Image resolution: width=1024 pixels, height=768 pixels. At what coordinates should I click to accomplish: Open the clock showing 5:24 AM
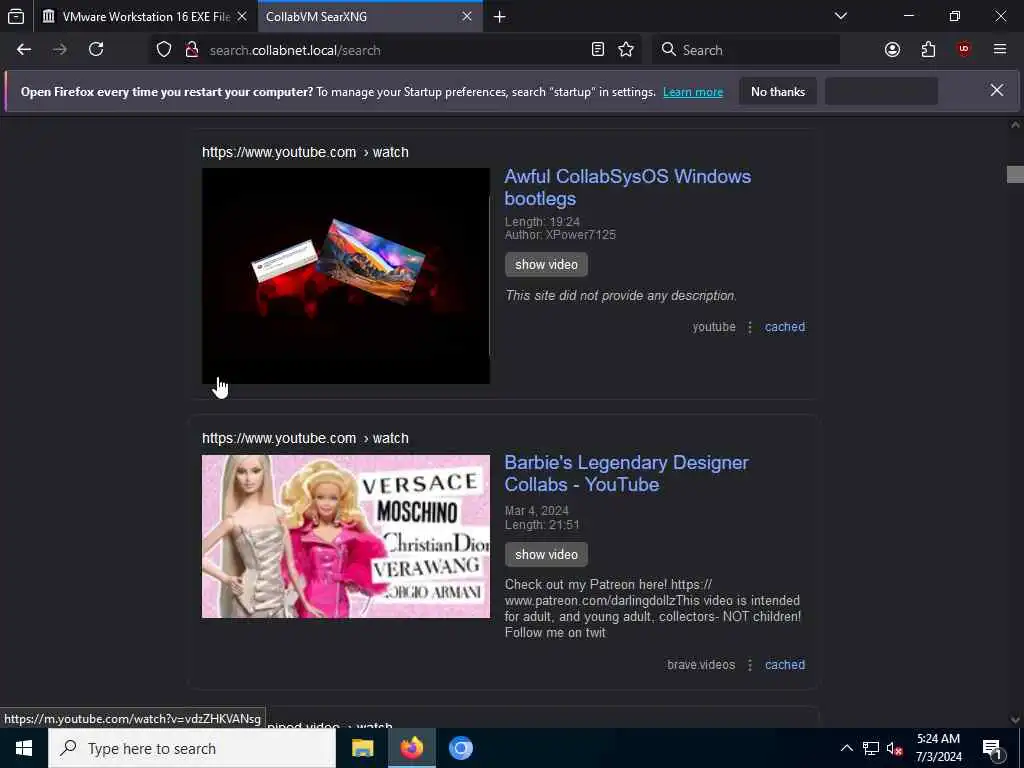tap(938, 748)
